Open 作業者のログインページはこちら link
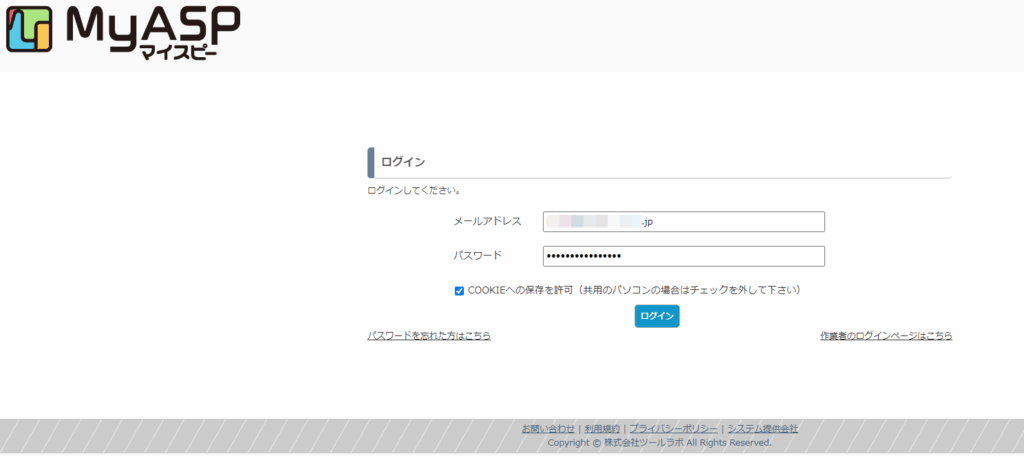Viewport: 1024px width, 456px height. [x=885, y=336]
